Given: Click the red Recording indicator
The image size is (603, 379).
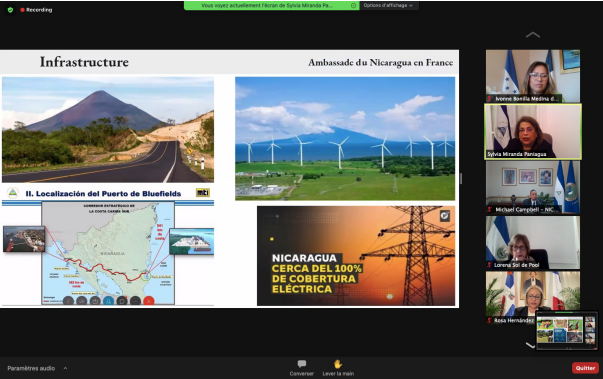Looking at the screenshot, I should 36,10.
